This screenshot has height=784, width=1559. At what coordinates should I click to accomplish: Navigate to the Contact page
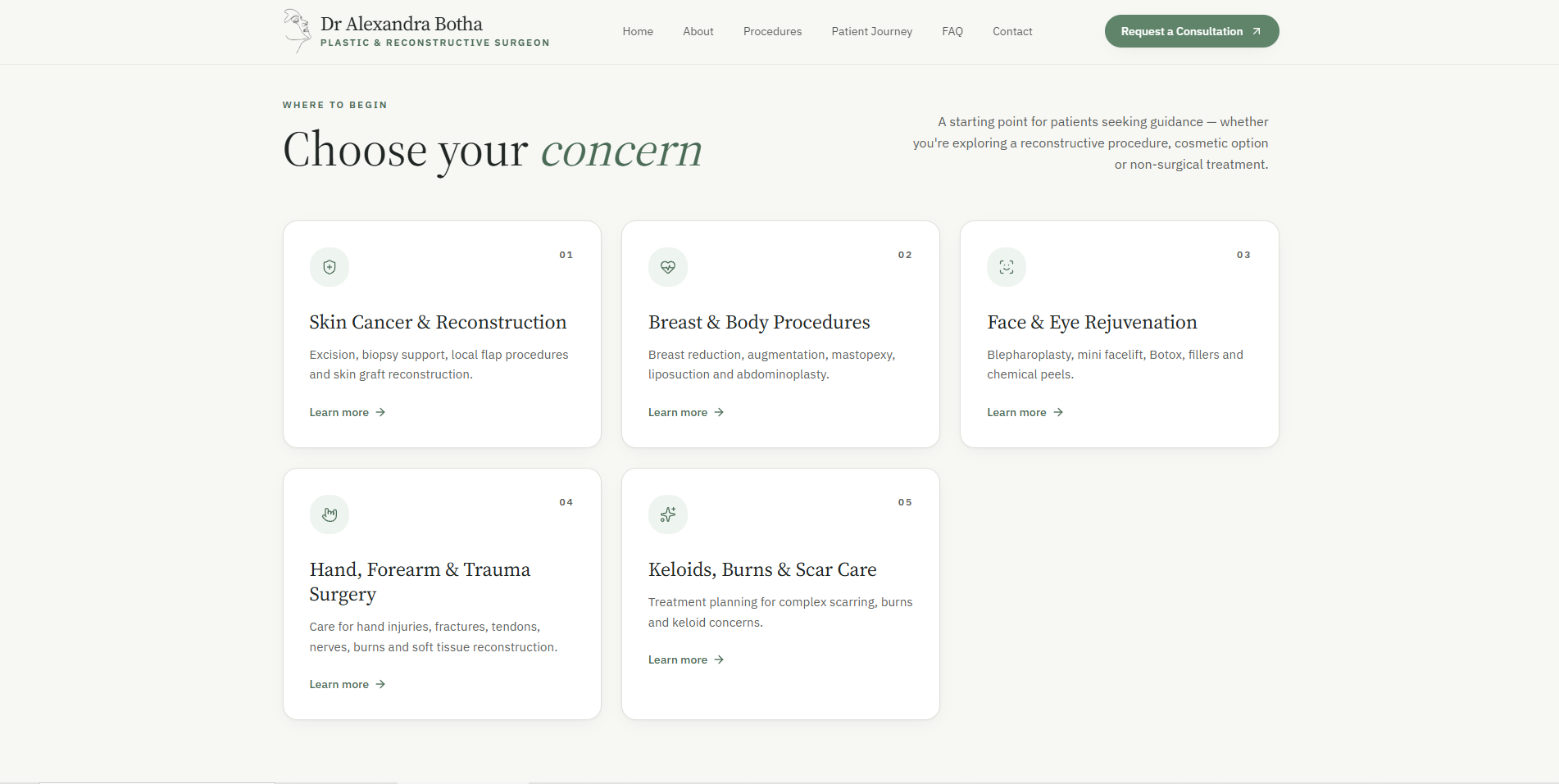tap(1012, 31)
